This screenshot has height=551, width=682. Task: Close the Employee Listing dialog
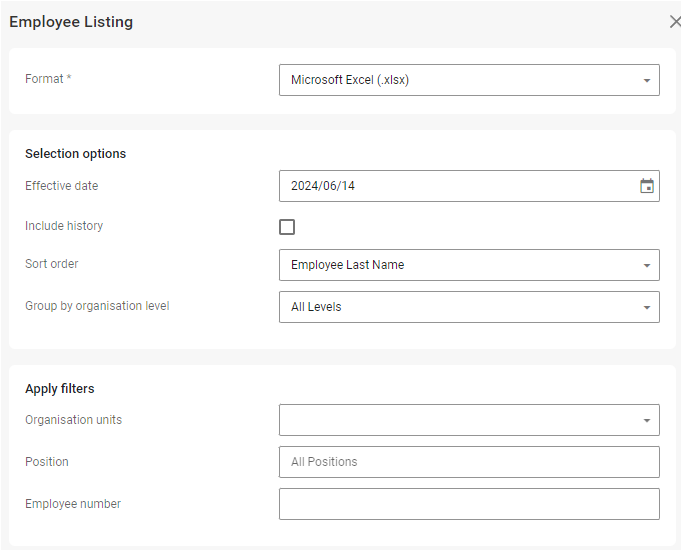click(x=674, y=22)
